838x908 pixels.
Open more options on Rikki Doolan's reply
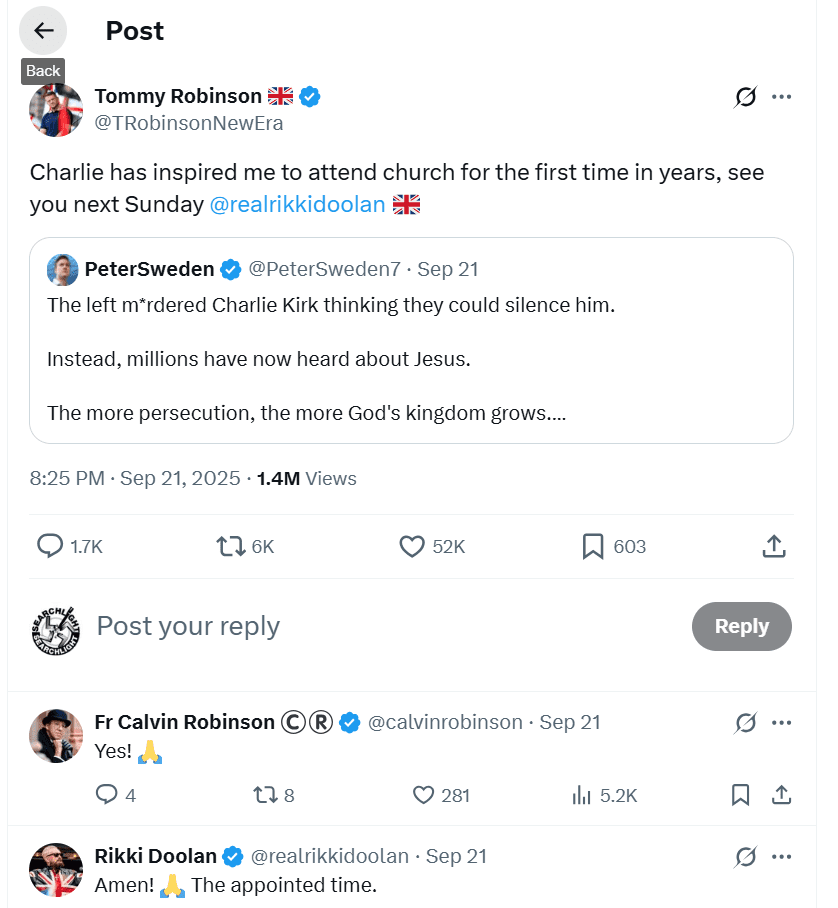click(x=782, y=856)
